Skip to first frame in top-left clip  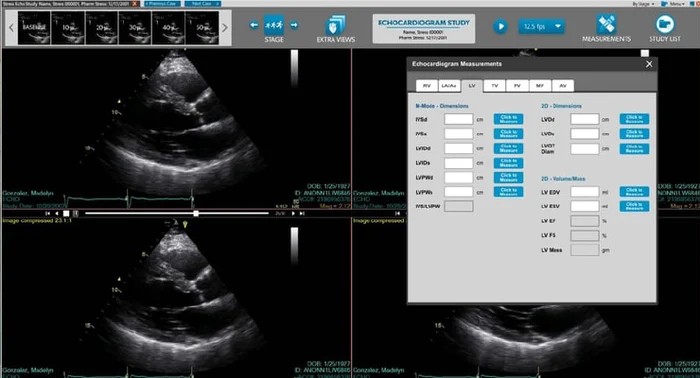click(x=48, y=214)
